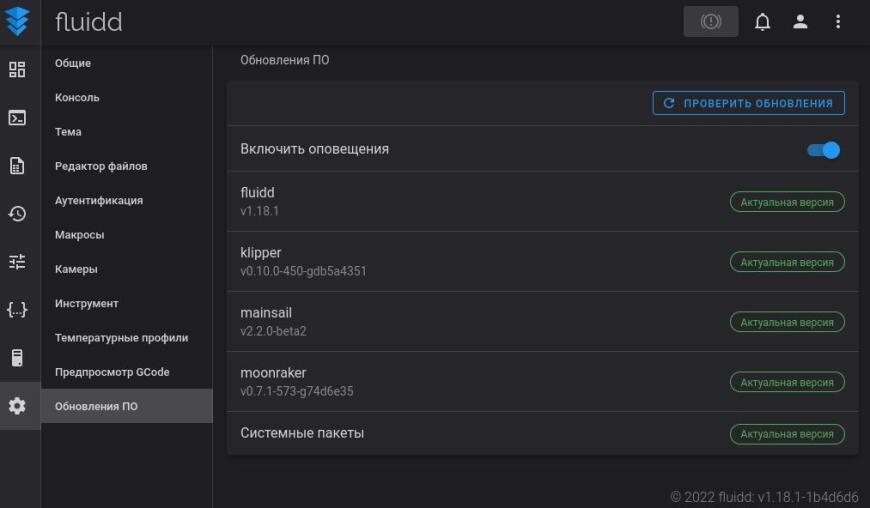Open the Configuration curly braces icon
Viewport: 870px width, 508px height.
(x=17, y=309)
